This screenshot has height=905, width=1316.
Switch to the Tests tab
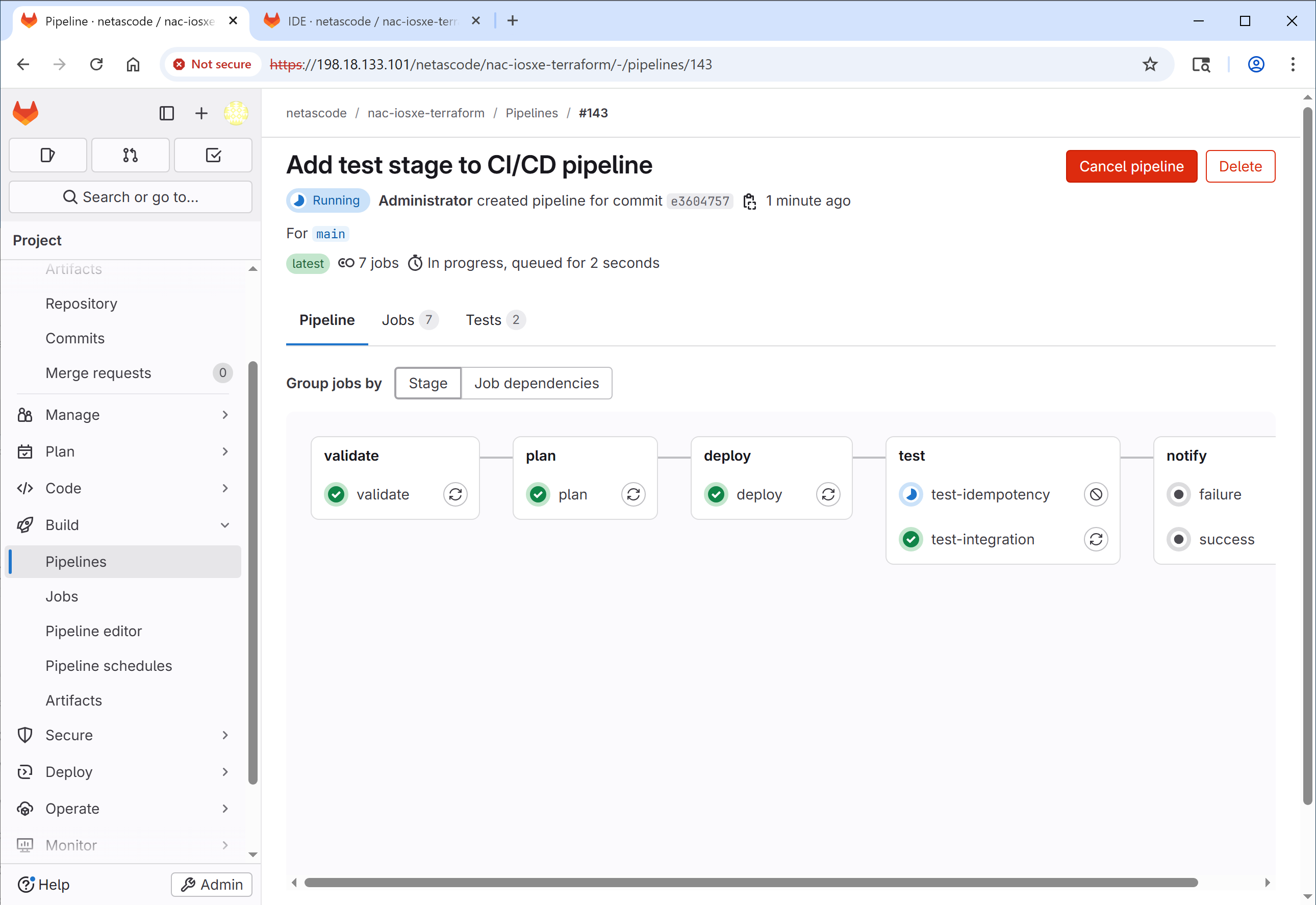(495, 320)
